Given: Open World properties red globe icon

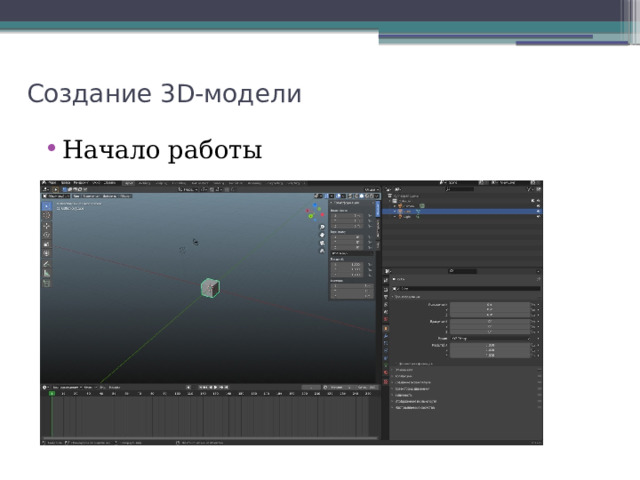Looking at the screenshot, I should (386, 319).
